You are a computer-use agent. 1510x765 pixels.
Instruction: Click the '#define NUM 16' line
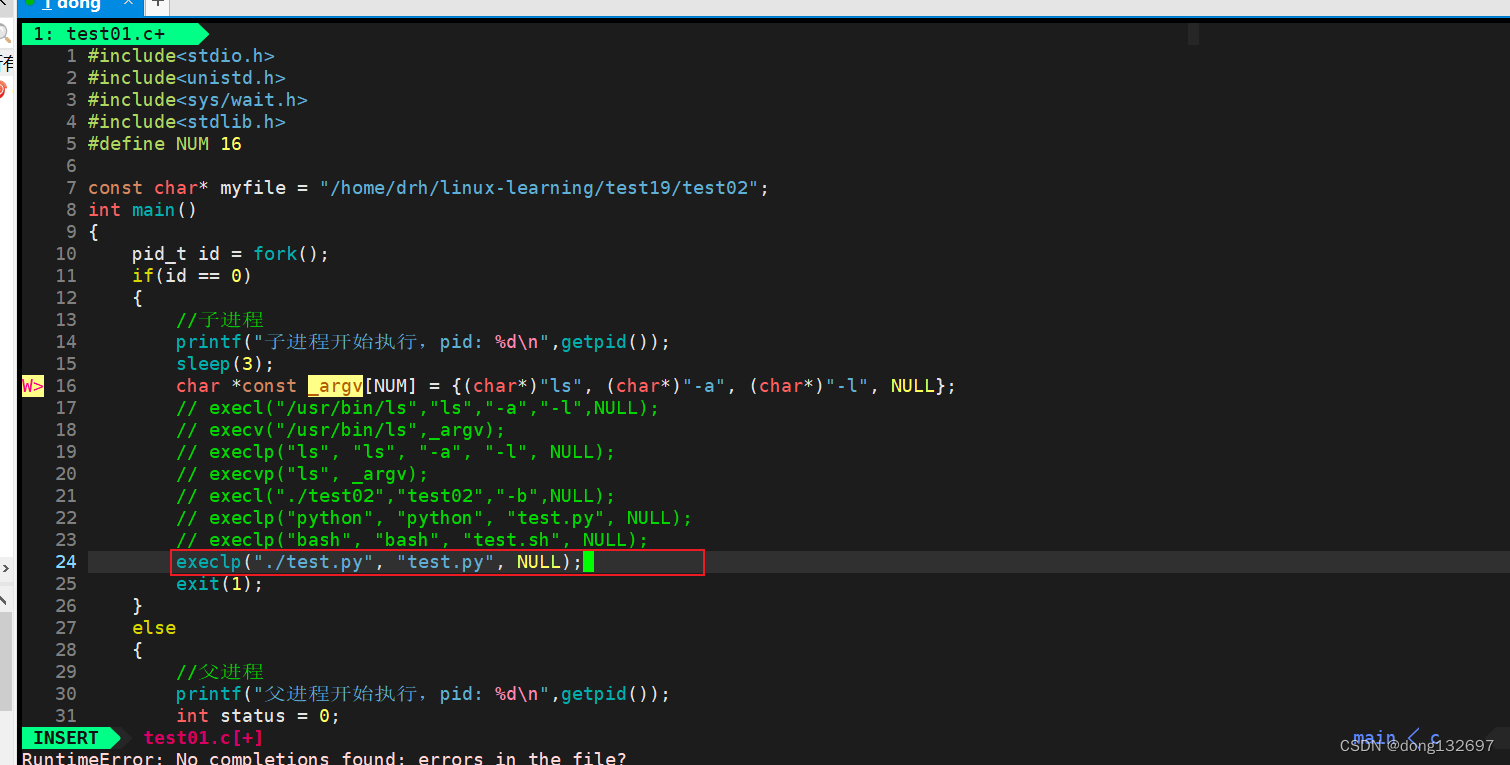tap(165, 144)
